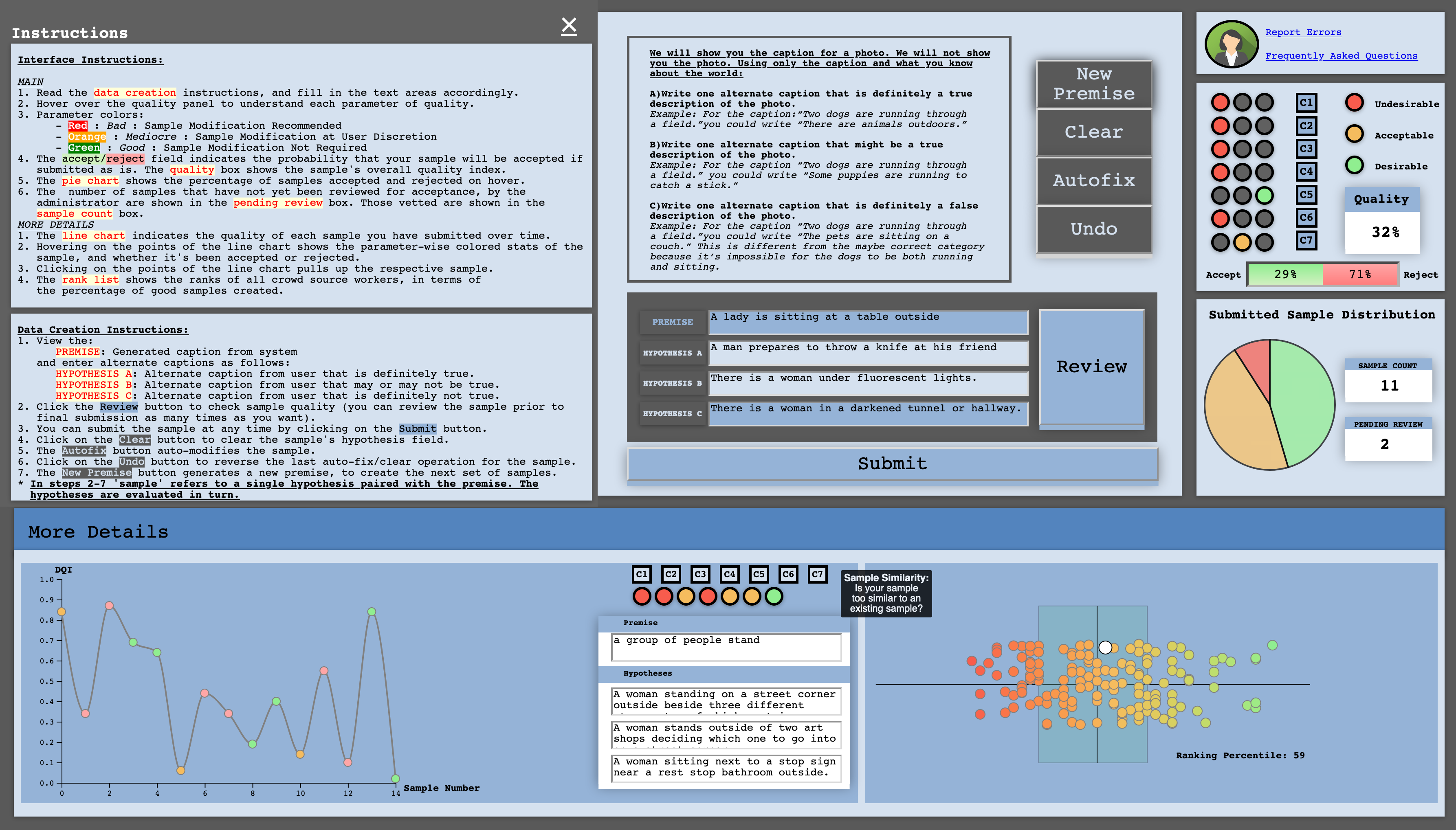Click the C4 parameter box in quality panel

pyautogui.click(x=1306, y=171)
